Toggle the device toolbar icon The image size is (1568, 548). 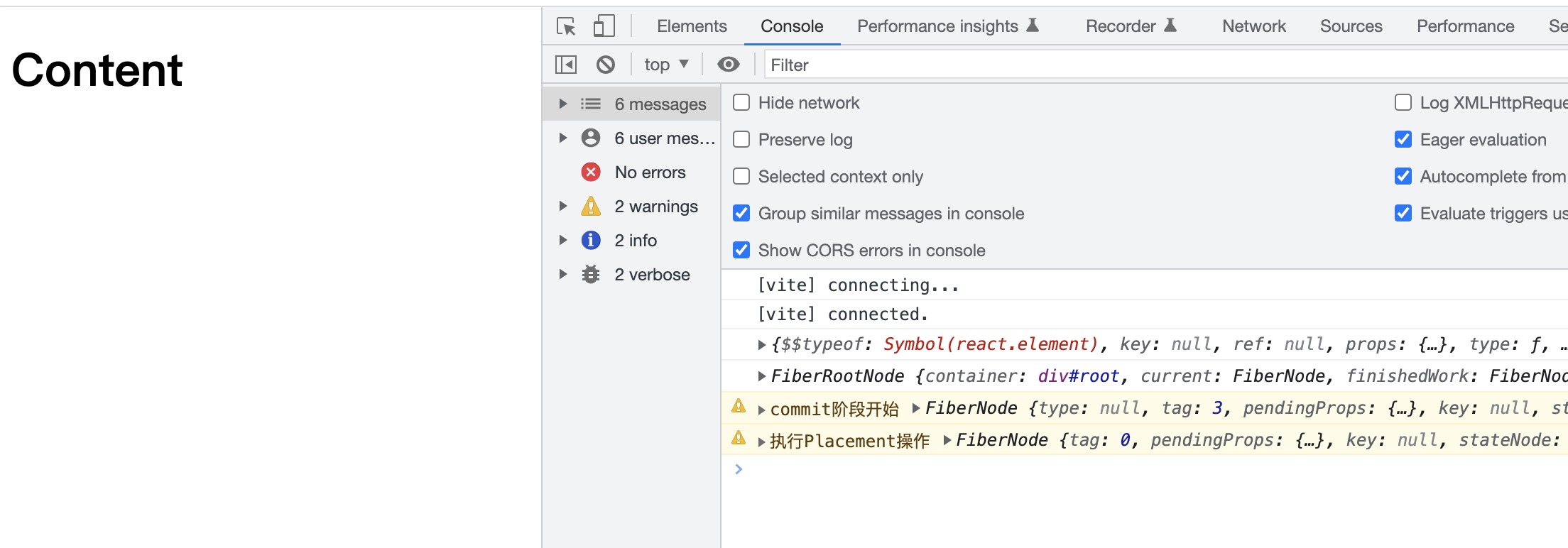pyautogui.click(x=604, y=26)
